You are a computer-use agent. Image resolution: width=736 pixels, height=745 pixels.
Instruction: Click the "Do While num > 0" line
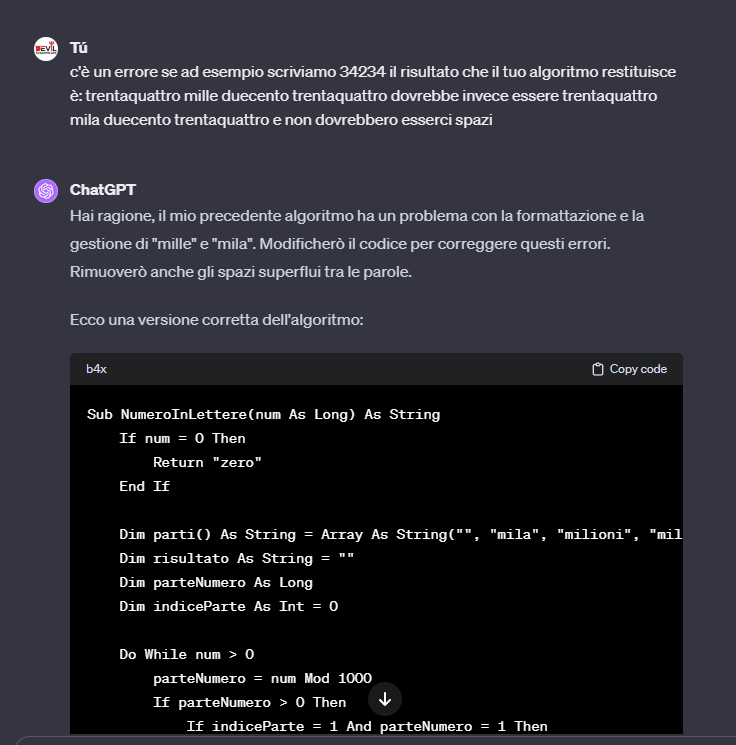tap(186, 654)
